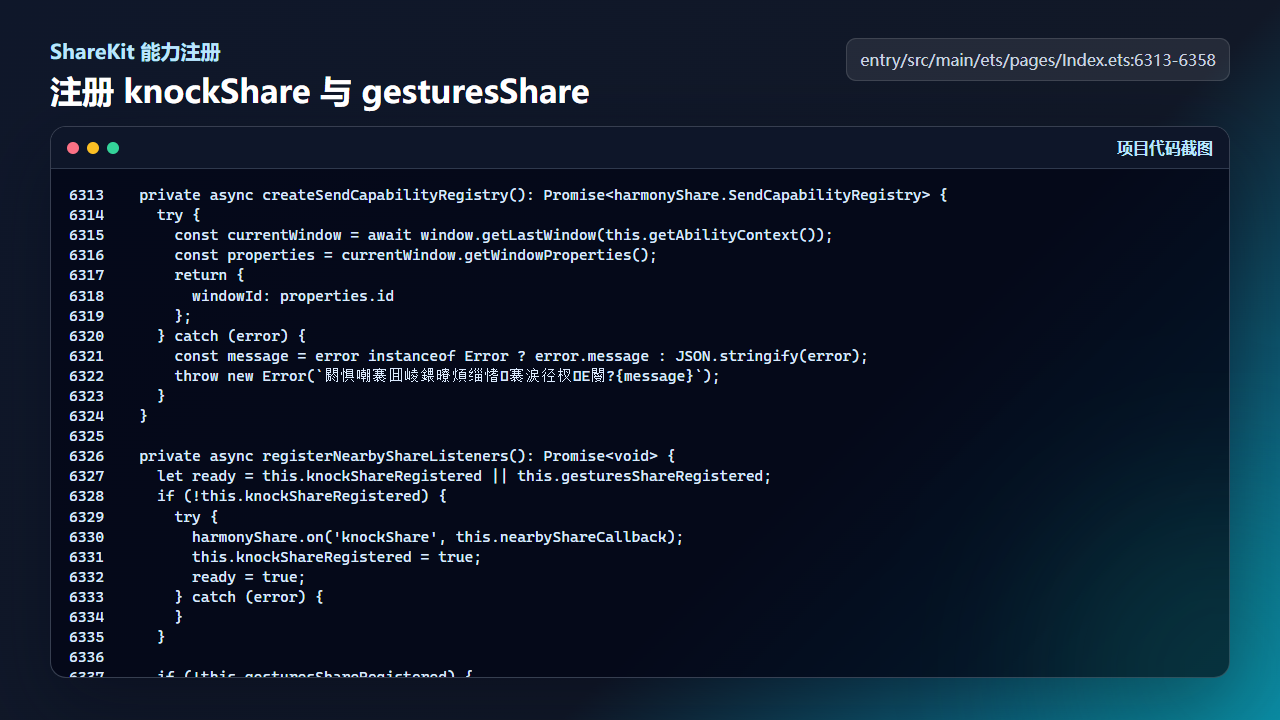This screenshot has width=1280, height=720.
Task: Click the yellow dot in code window header
Action: (x=93, y=148)
